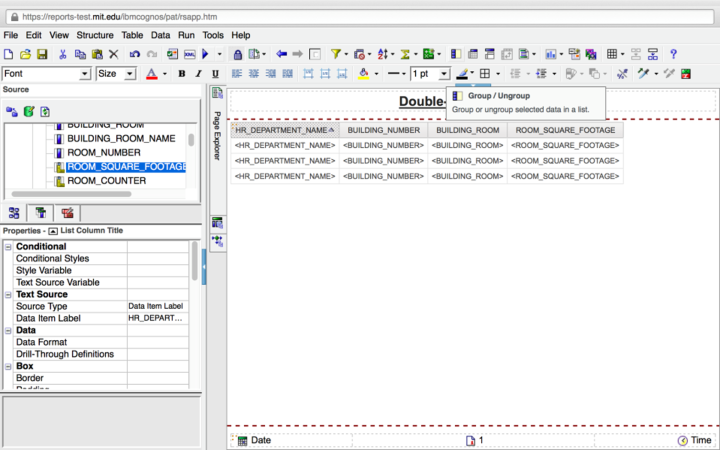
Task: Click the Sort A-Z icon
Action: [x=383, y=54]
